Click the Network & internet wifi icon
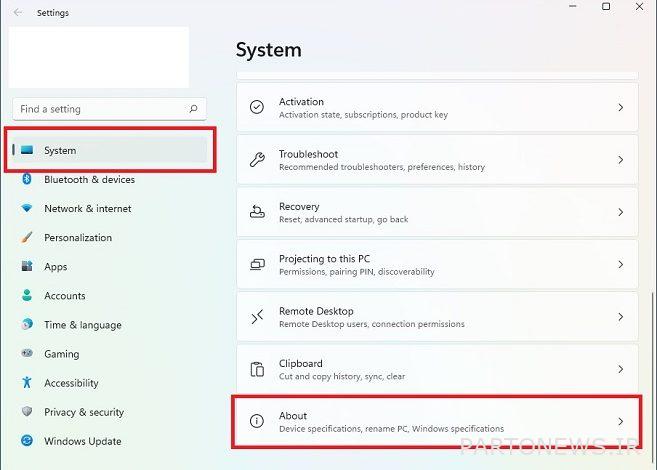The height and width of the screenshot is (470, 657). coord(27,208)
